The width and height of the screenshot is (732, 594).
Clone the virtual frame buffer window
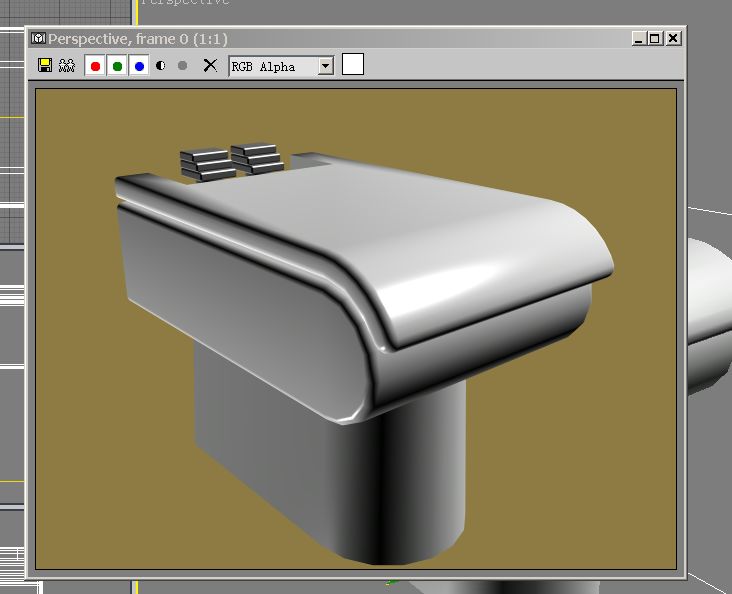pyautogui.click(x=67, y=66)
